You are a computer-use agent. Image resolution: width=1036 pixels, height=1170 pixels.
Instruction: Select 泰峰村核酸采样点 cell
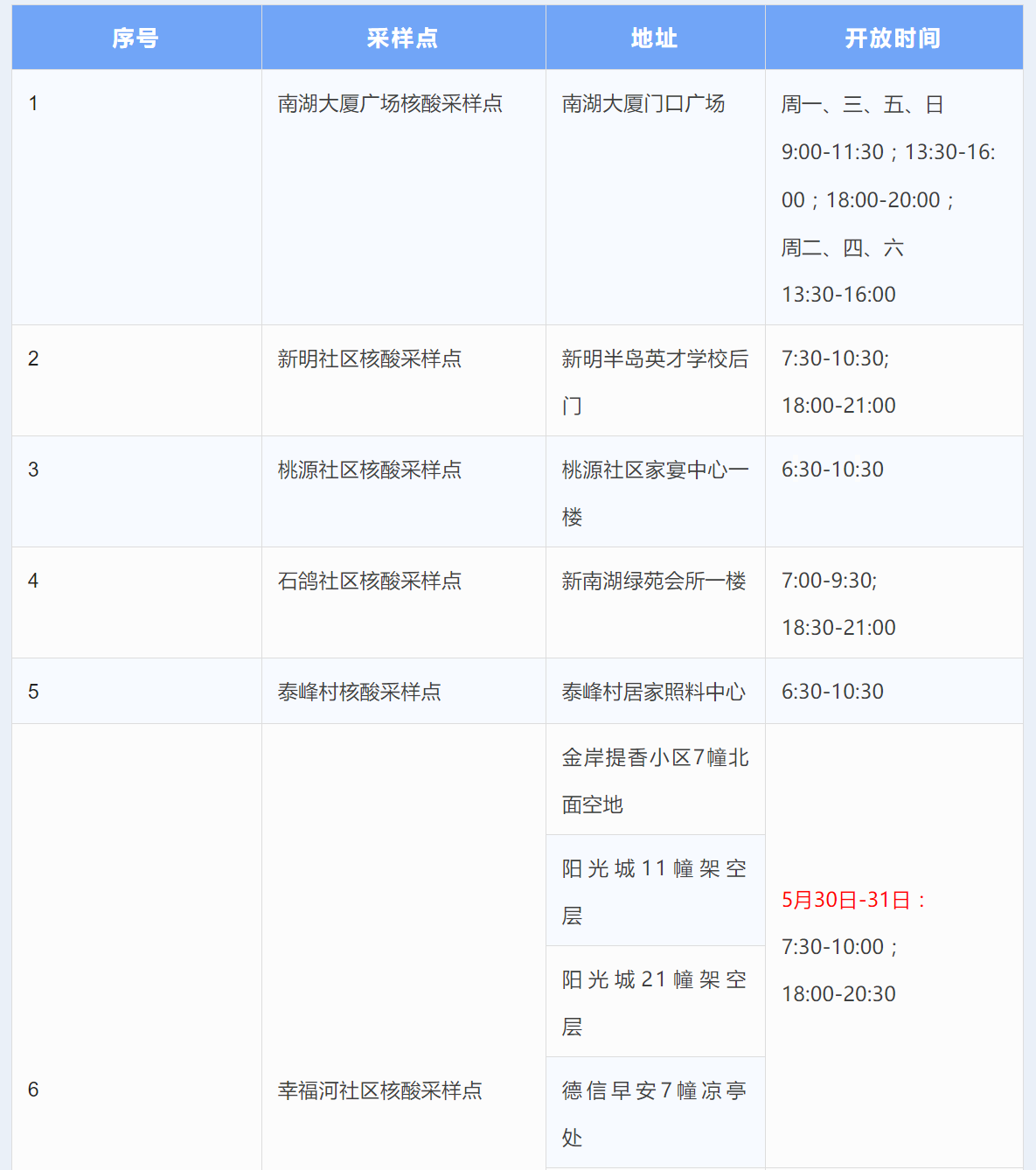[x=359, y=693]
